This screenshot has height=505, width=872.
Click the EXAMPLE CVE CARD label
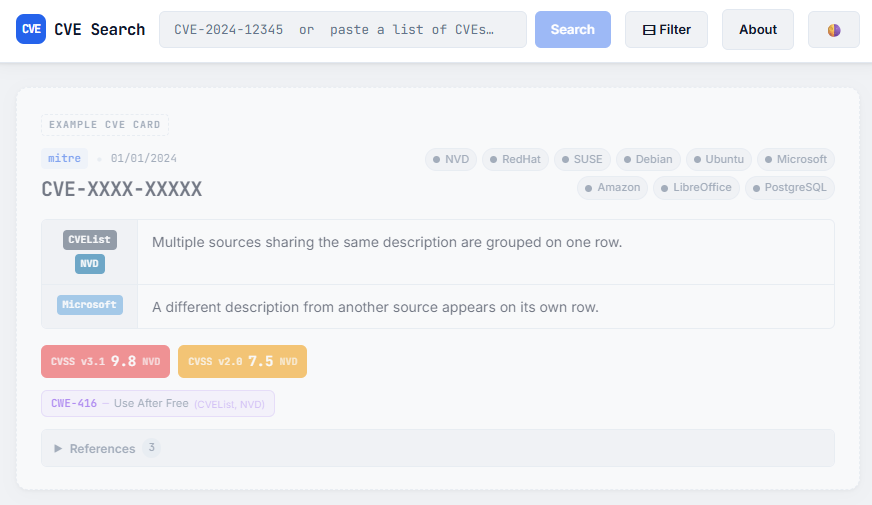point(105,125)
